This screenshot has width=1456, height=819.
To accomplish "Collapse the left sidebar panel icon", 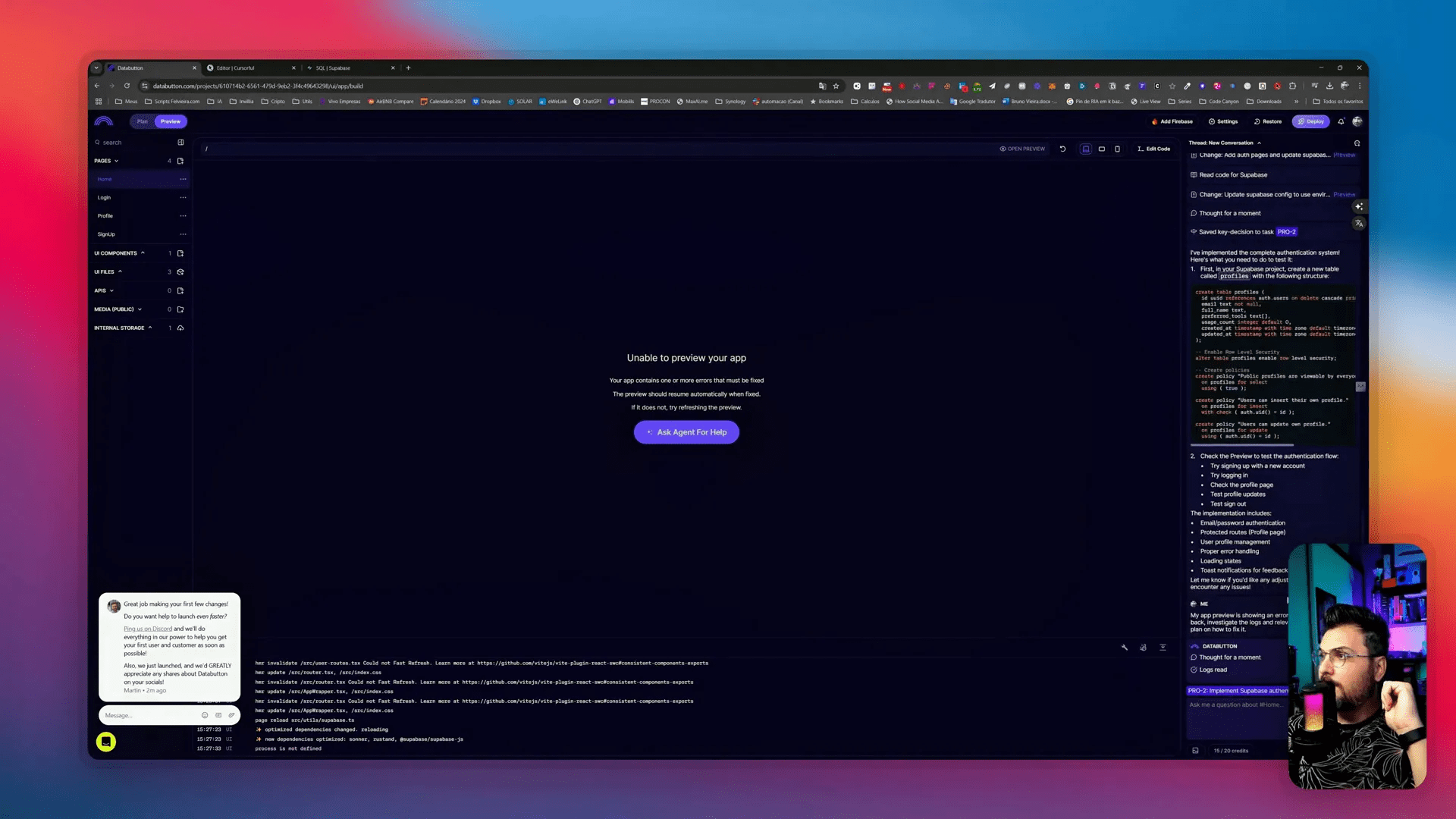I will [180, 143].
